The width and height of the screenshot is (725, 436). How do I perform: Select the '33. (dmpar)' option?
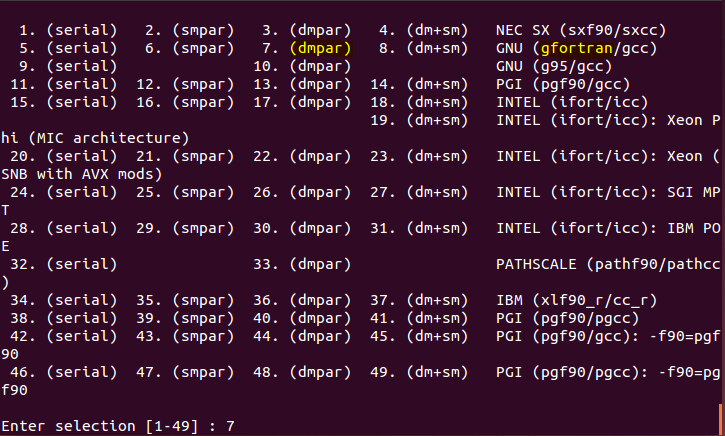pos(302,264)
